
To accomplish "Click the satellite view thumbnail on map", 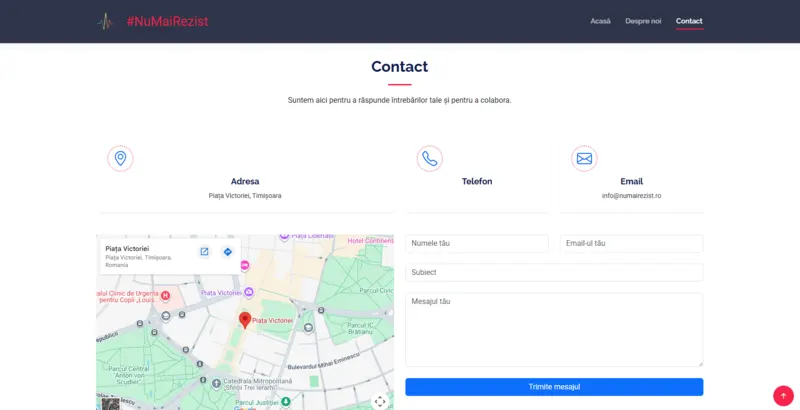I will [x=110, y=404].
